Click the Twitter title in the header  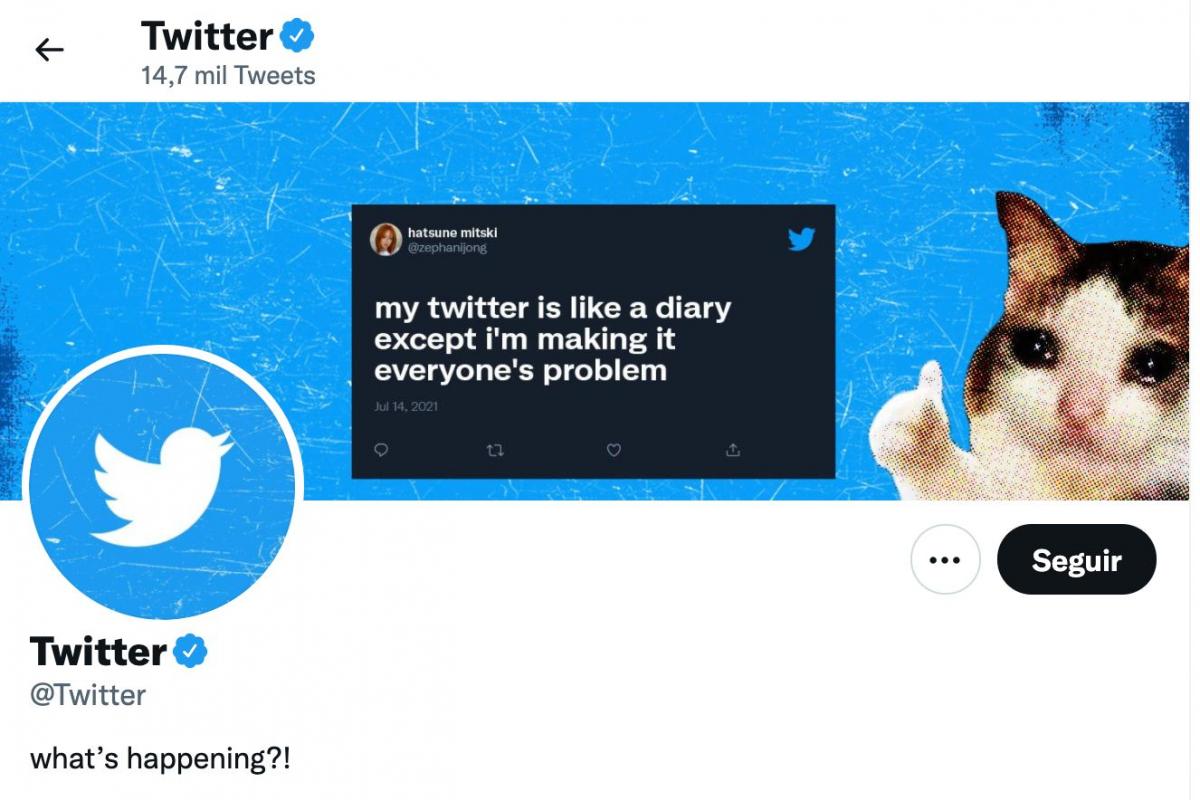pos(206,36)
